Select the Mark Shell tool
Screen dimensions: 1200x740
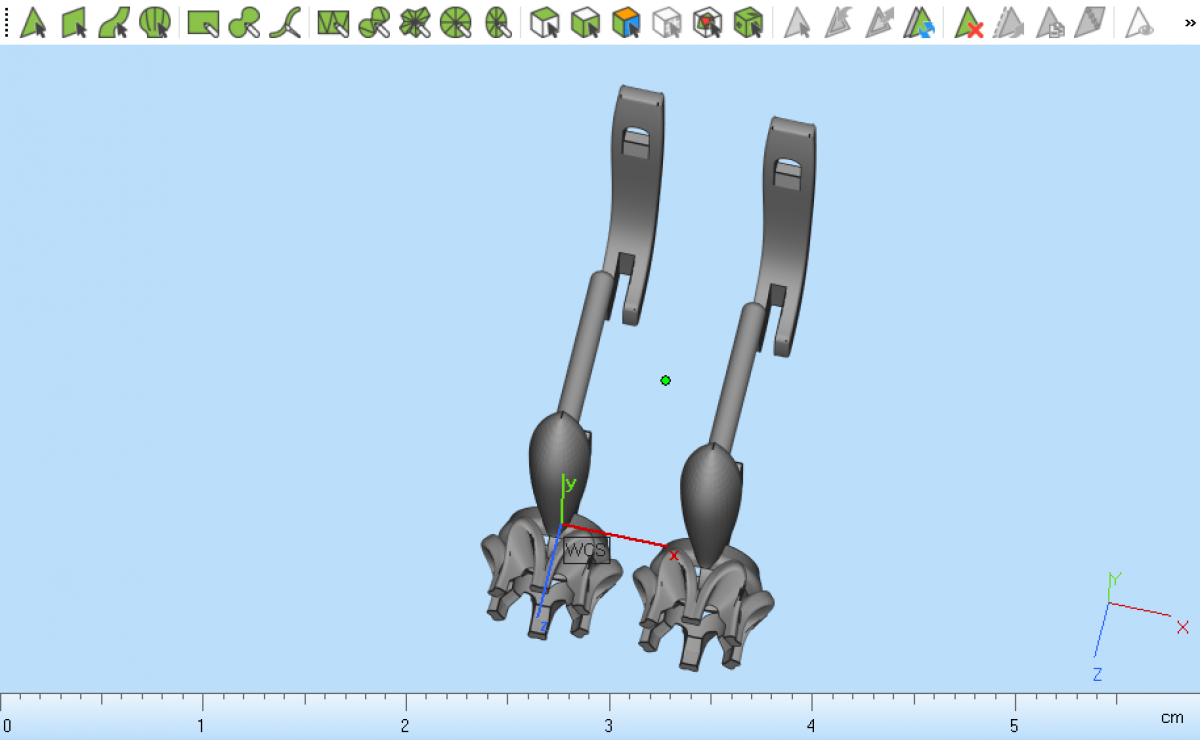click(155, 22)
